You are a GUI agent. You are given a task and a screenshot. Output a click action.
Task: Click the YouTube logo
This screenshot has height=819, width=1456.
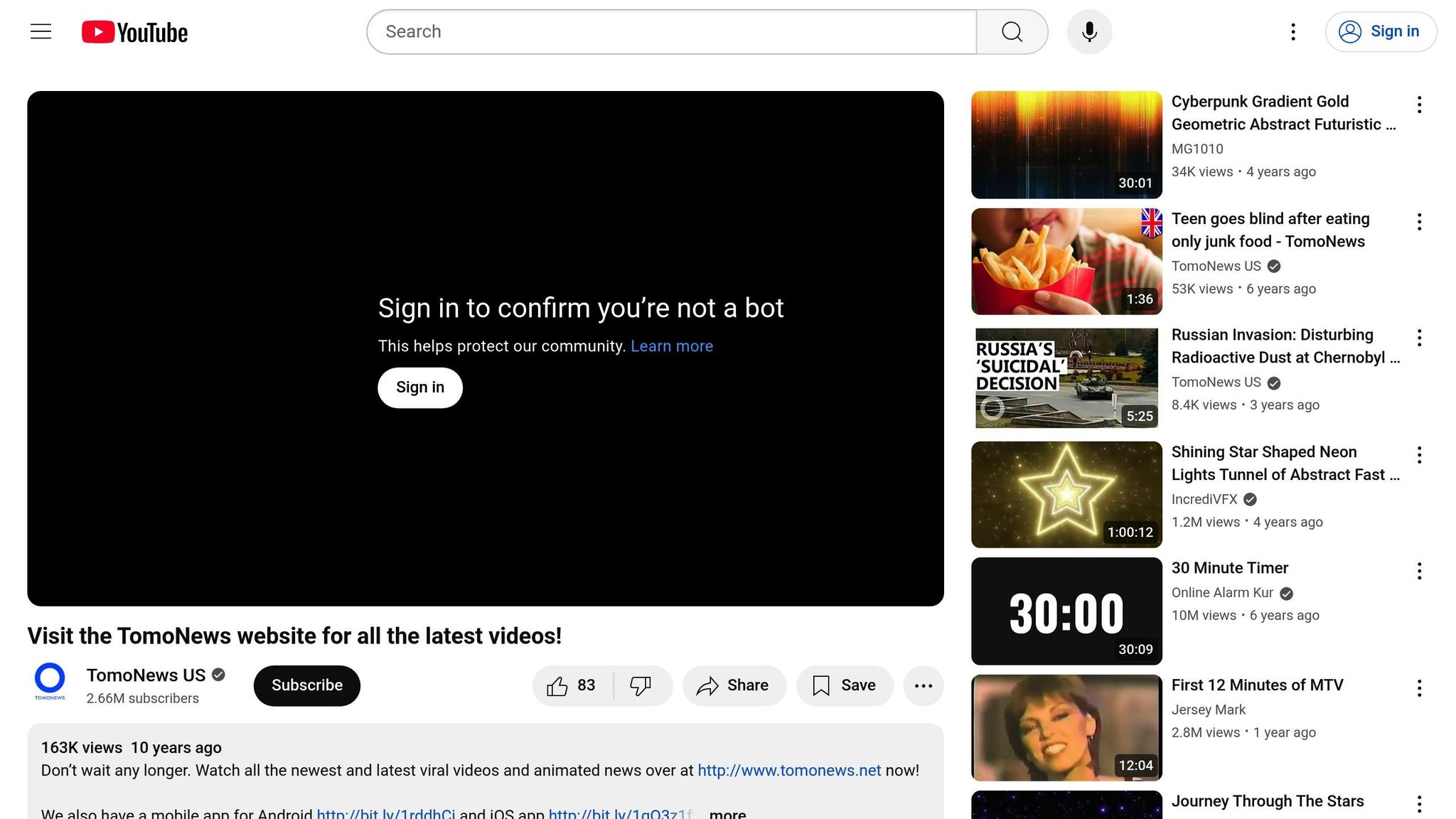coord(134,32)
